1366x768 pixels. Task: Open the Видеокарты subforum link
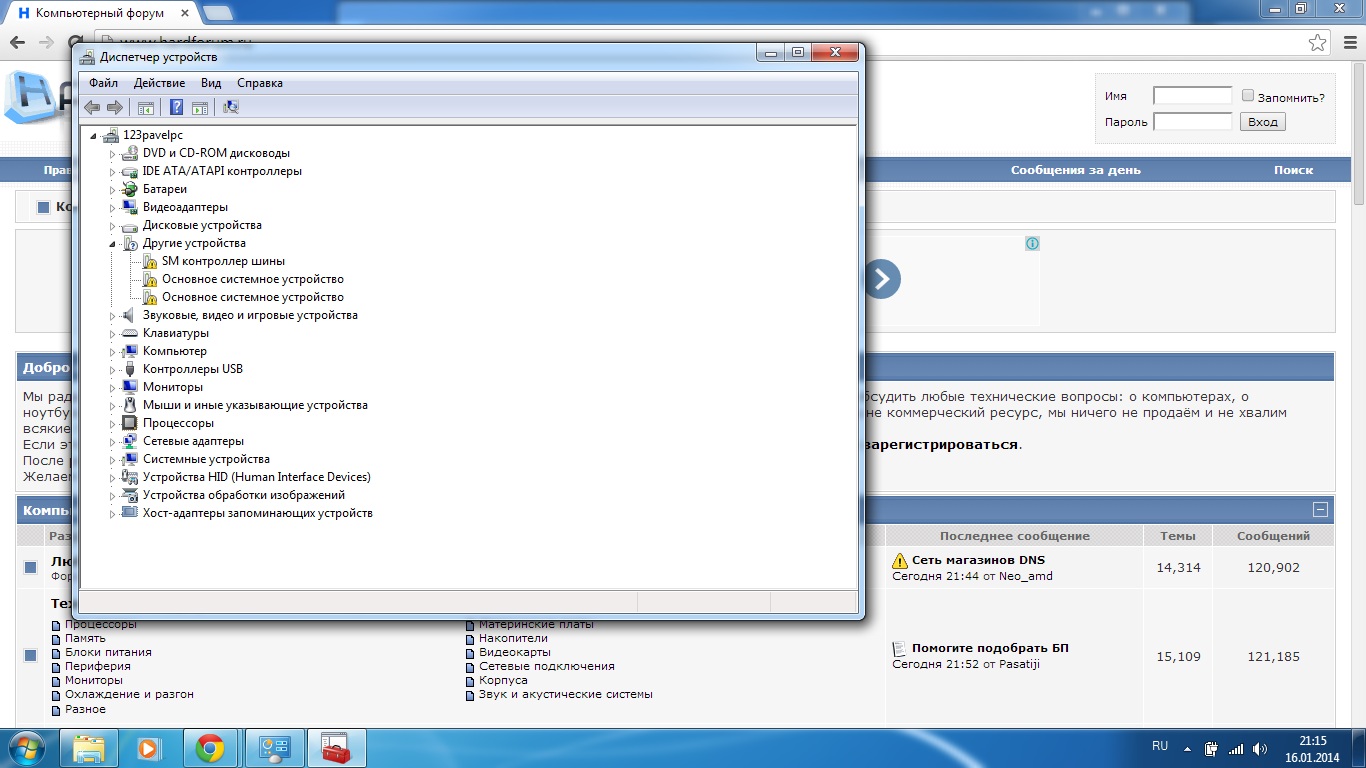click(x=514, y=652)
